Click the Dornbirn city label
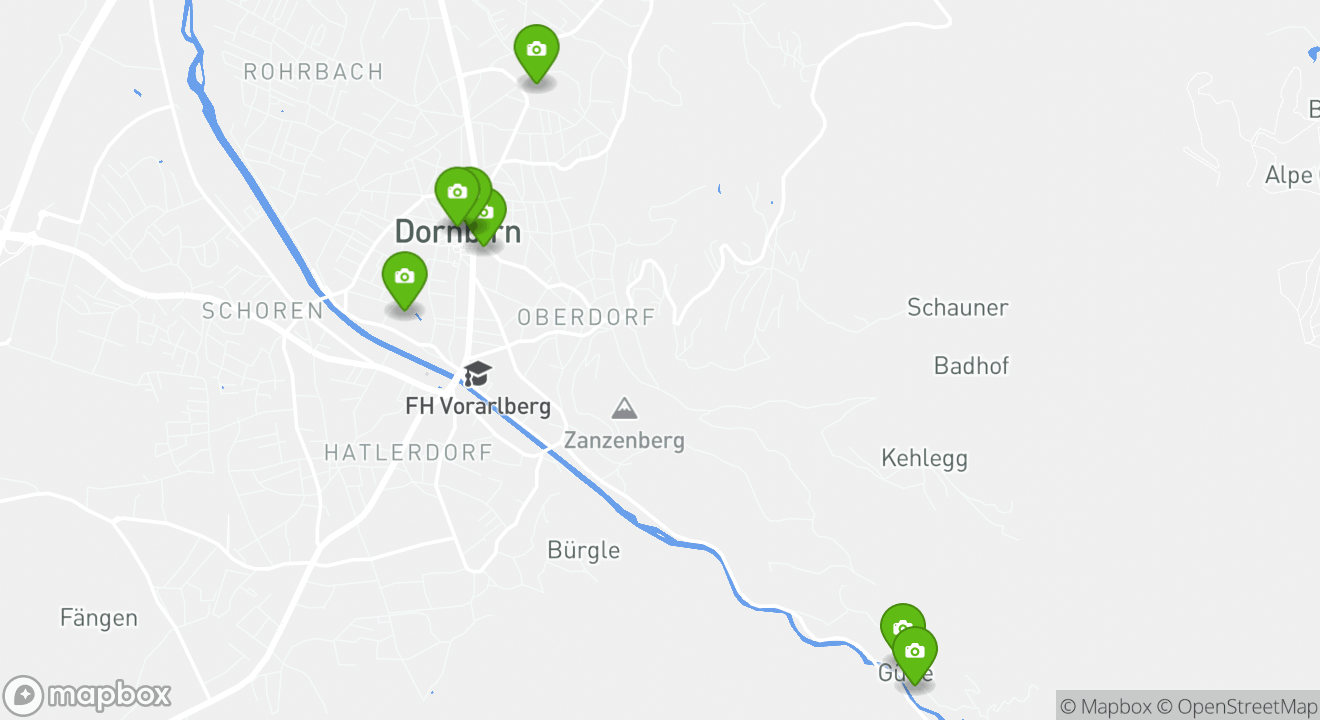 click(x=457, y=232)
